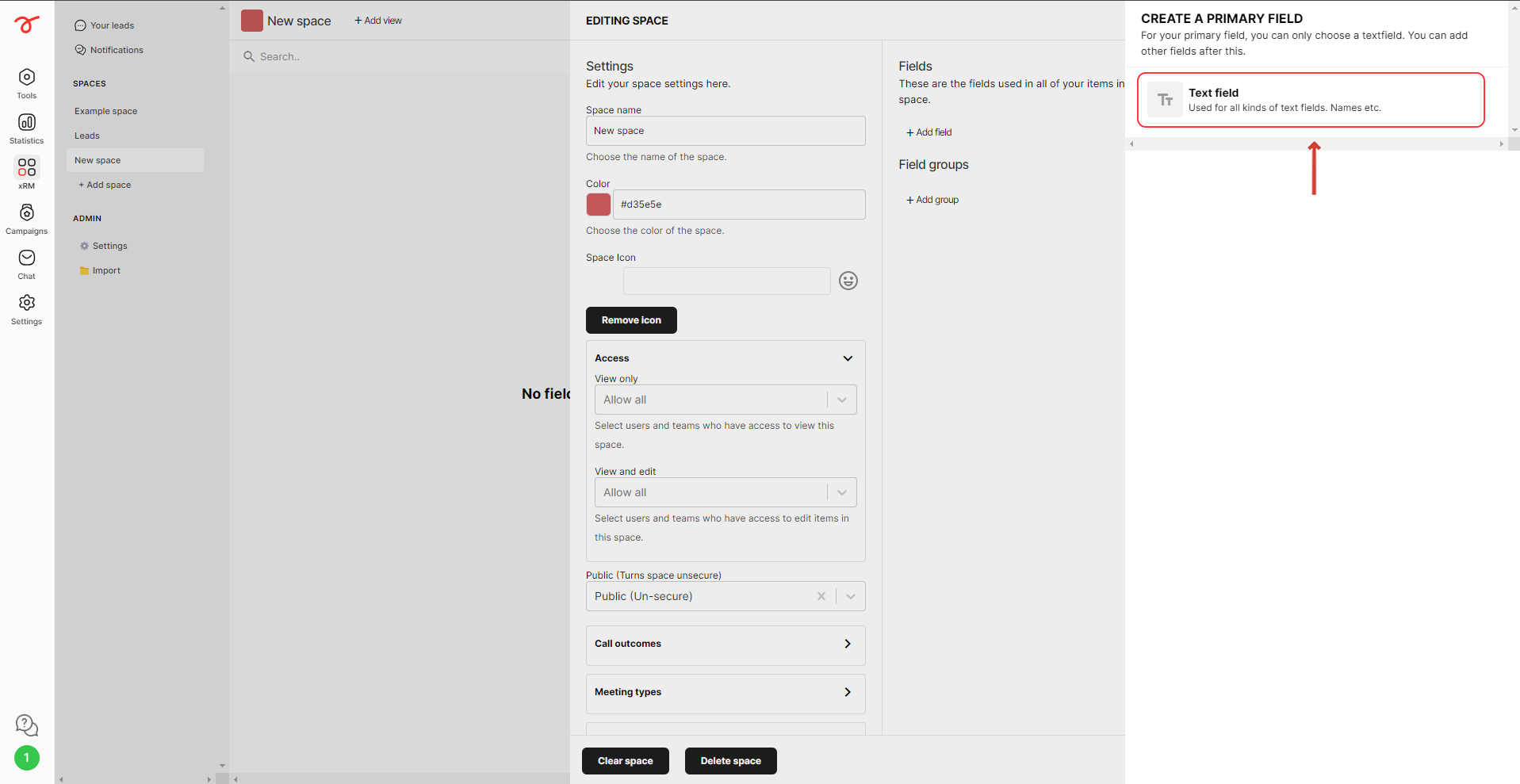
Task: Click Clear space button
Action: tap(626, 761)
